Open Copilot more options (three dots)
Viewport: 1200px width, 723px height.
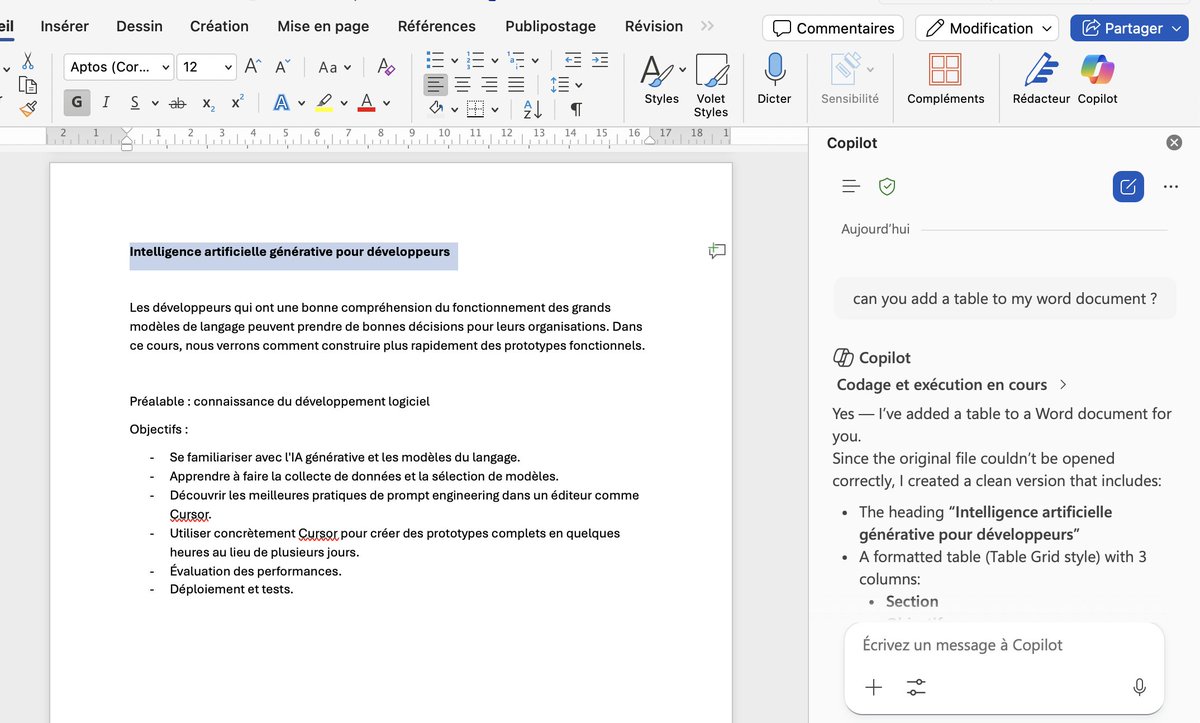tap(1171, 186)
